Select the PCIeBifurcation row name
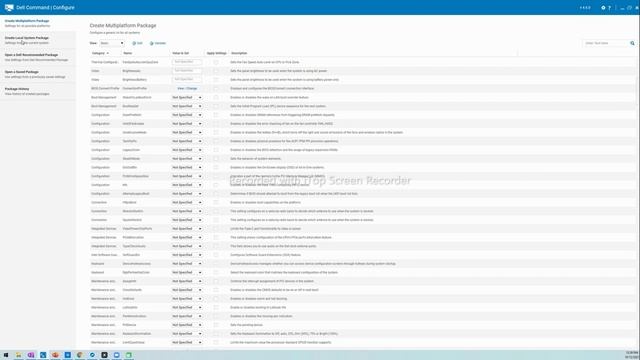Image resolution: width=640 pixels, height=360 pixels. [133, 238]
